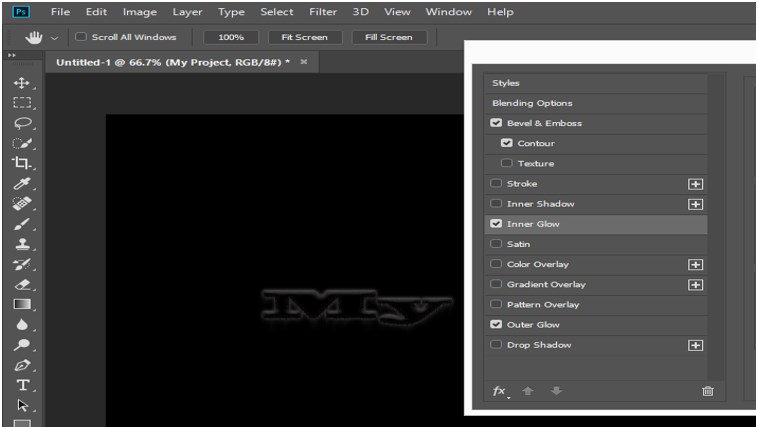Select the Quick Selection tool

pyautogui.click(x=22, y=143)
